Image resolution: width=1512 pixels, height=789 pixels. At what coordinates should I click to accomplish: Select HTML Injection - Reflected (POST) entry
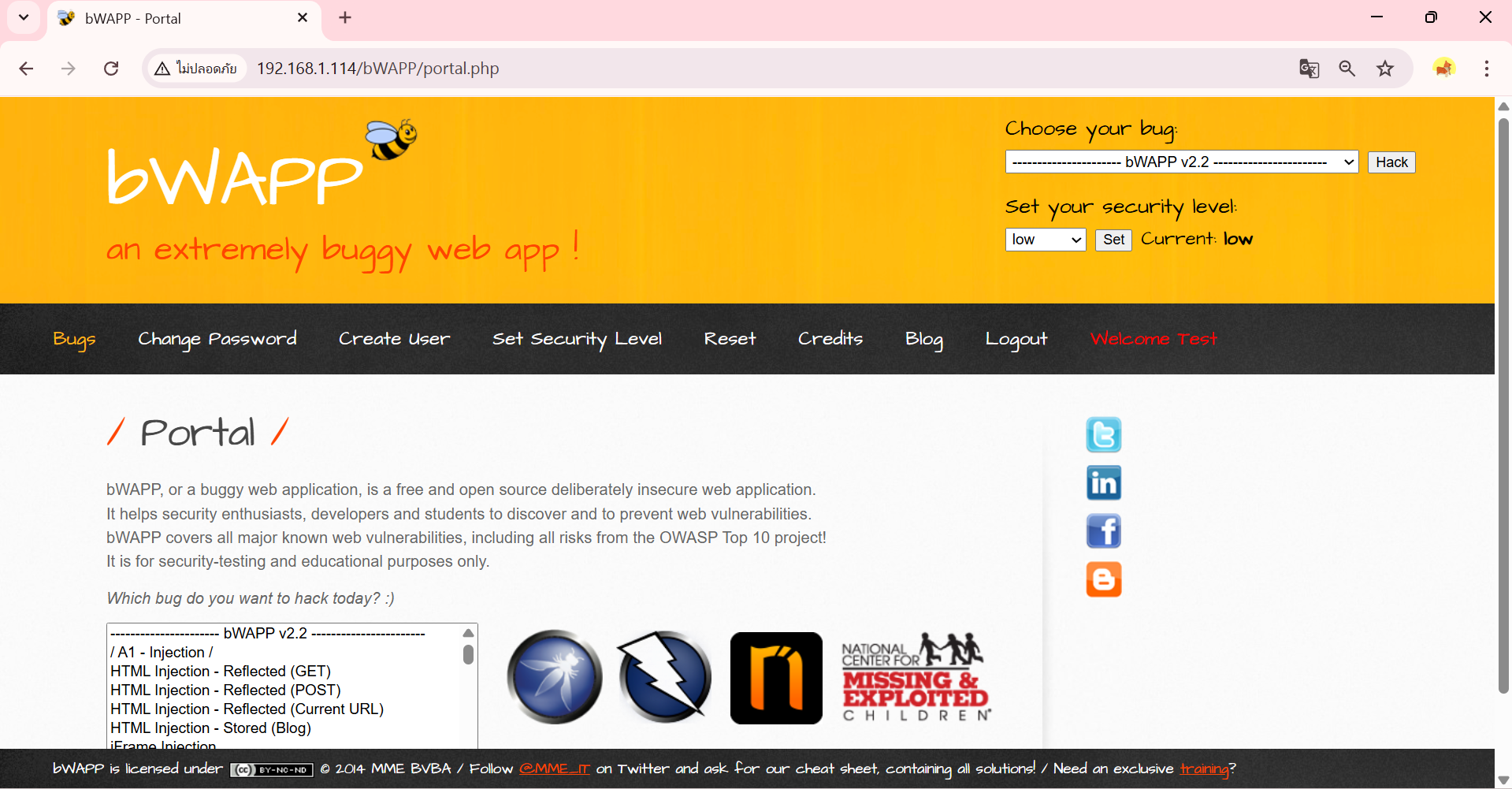click(x=225, y=690)
